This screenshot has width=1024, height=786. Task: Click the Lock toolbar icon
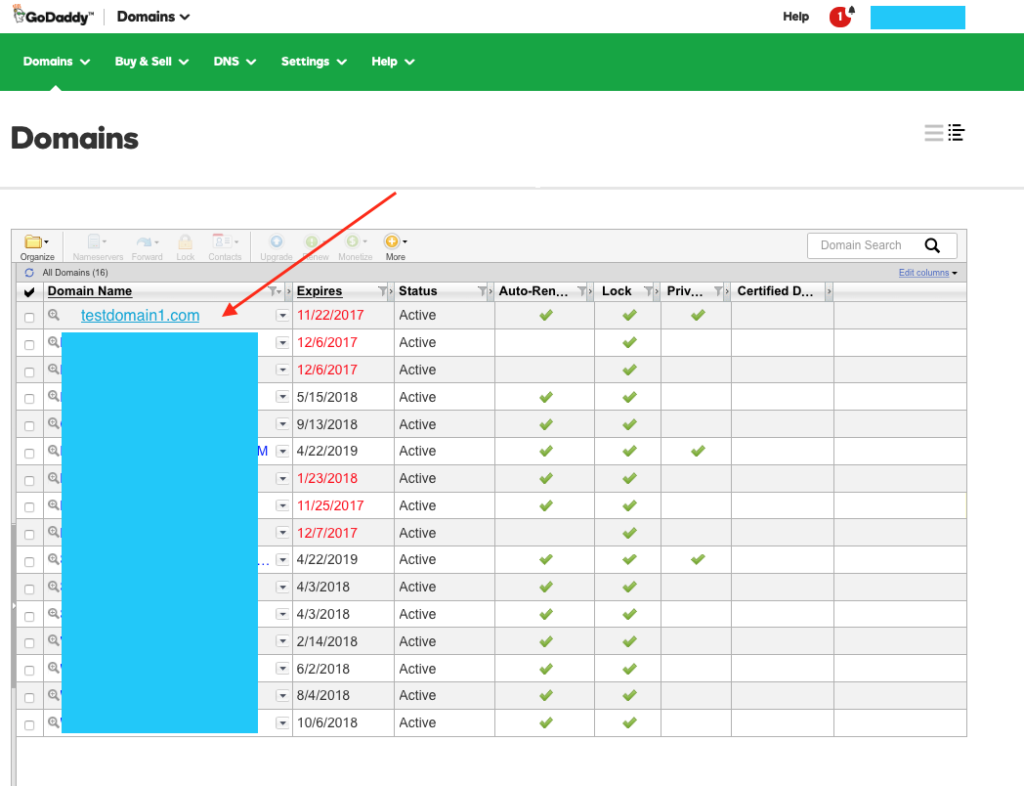[x=185, y=247]
